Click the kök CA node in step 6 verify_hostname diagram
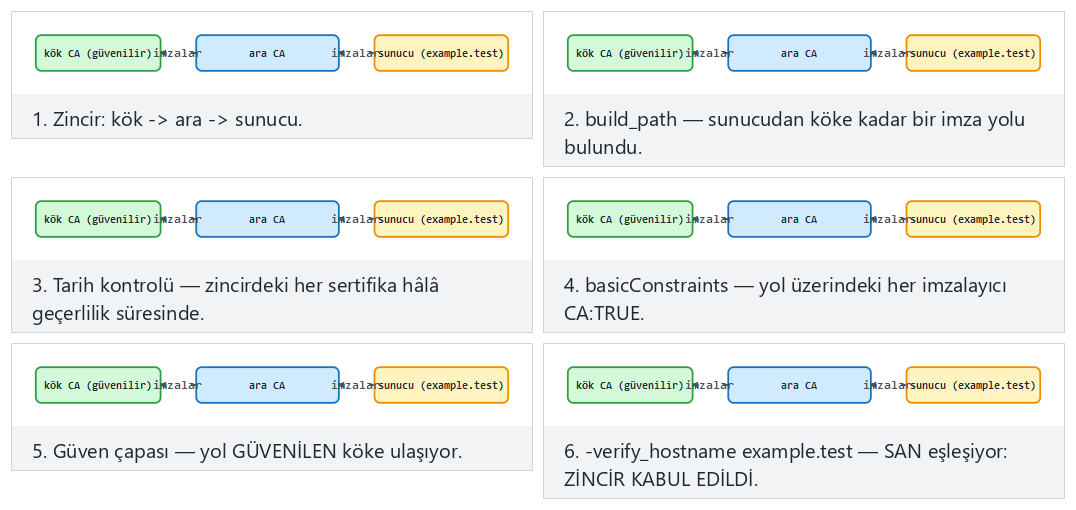Viewport: 1076px width, 510px height. [x=630, y=385]
